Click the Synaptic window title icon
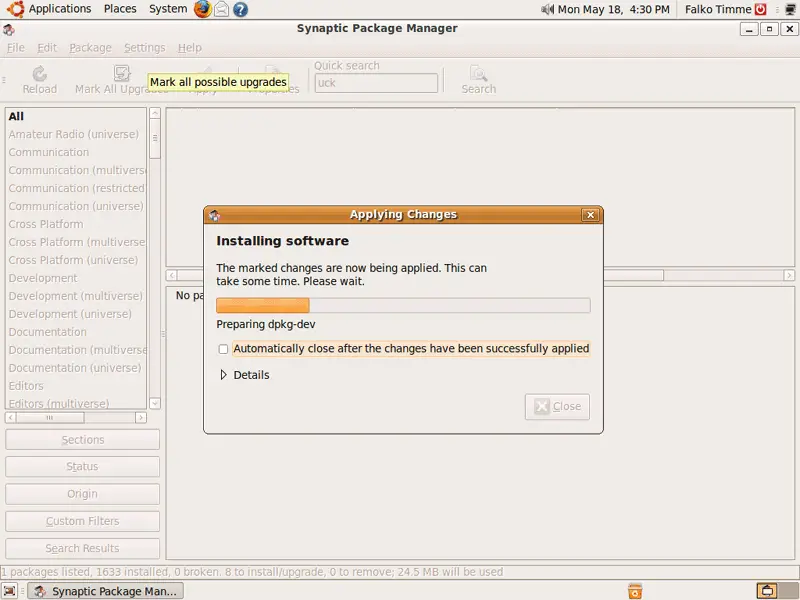The image size is (800, 600). [9, 30]
